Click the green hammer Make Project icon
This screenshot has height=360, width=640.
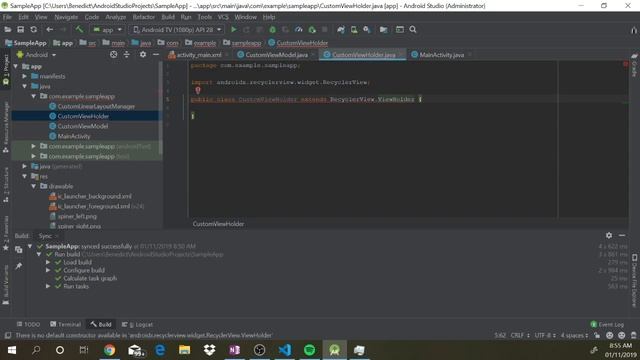click(79, 29)
